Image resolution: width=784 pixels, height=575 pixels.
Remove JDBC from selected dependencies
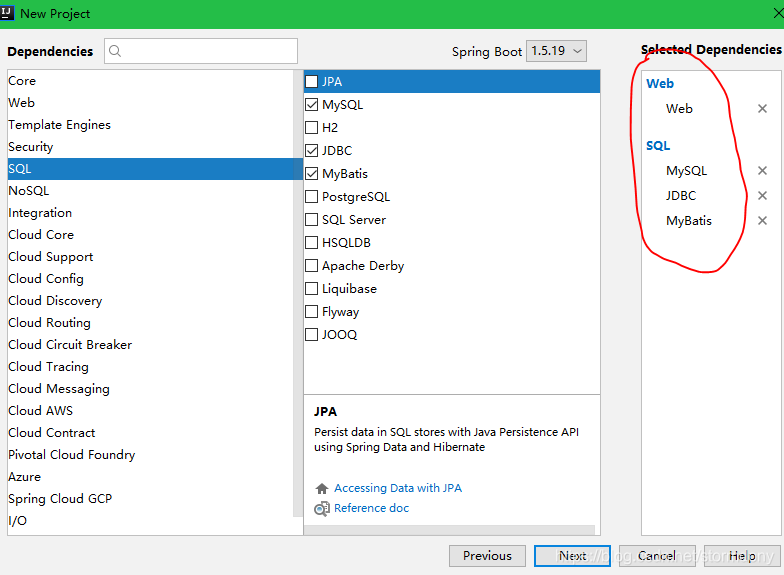(x=762, y=196)
